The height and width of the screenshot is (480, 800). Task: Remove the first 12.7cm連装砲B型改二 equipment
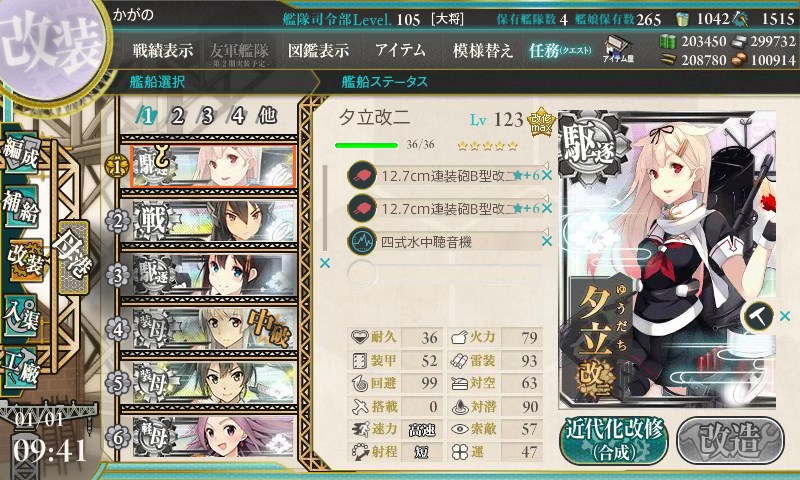tap(547, 175)
